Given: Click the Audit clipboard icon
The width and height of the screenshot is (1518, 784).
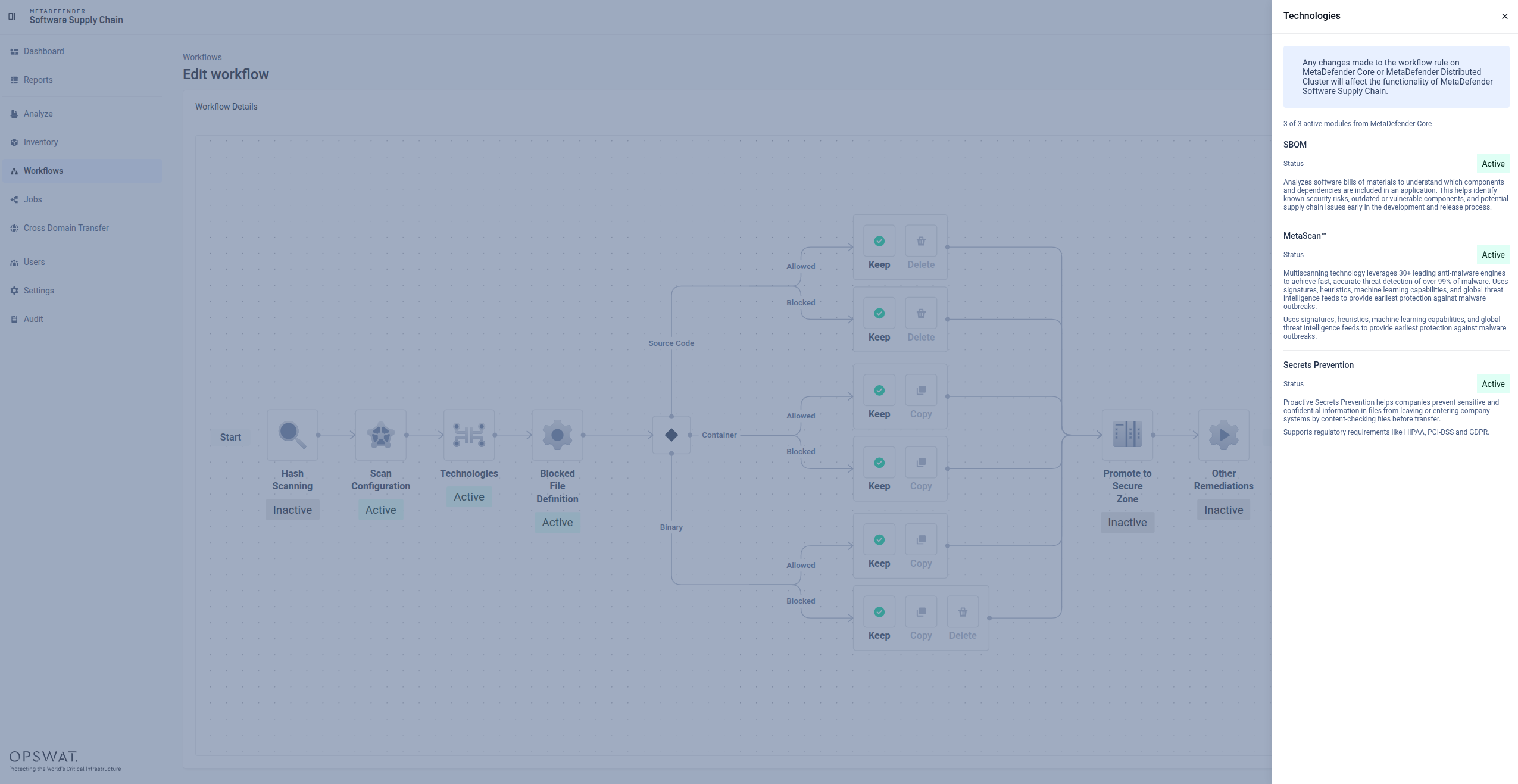Looking at the screenshot, I should 14,319.
